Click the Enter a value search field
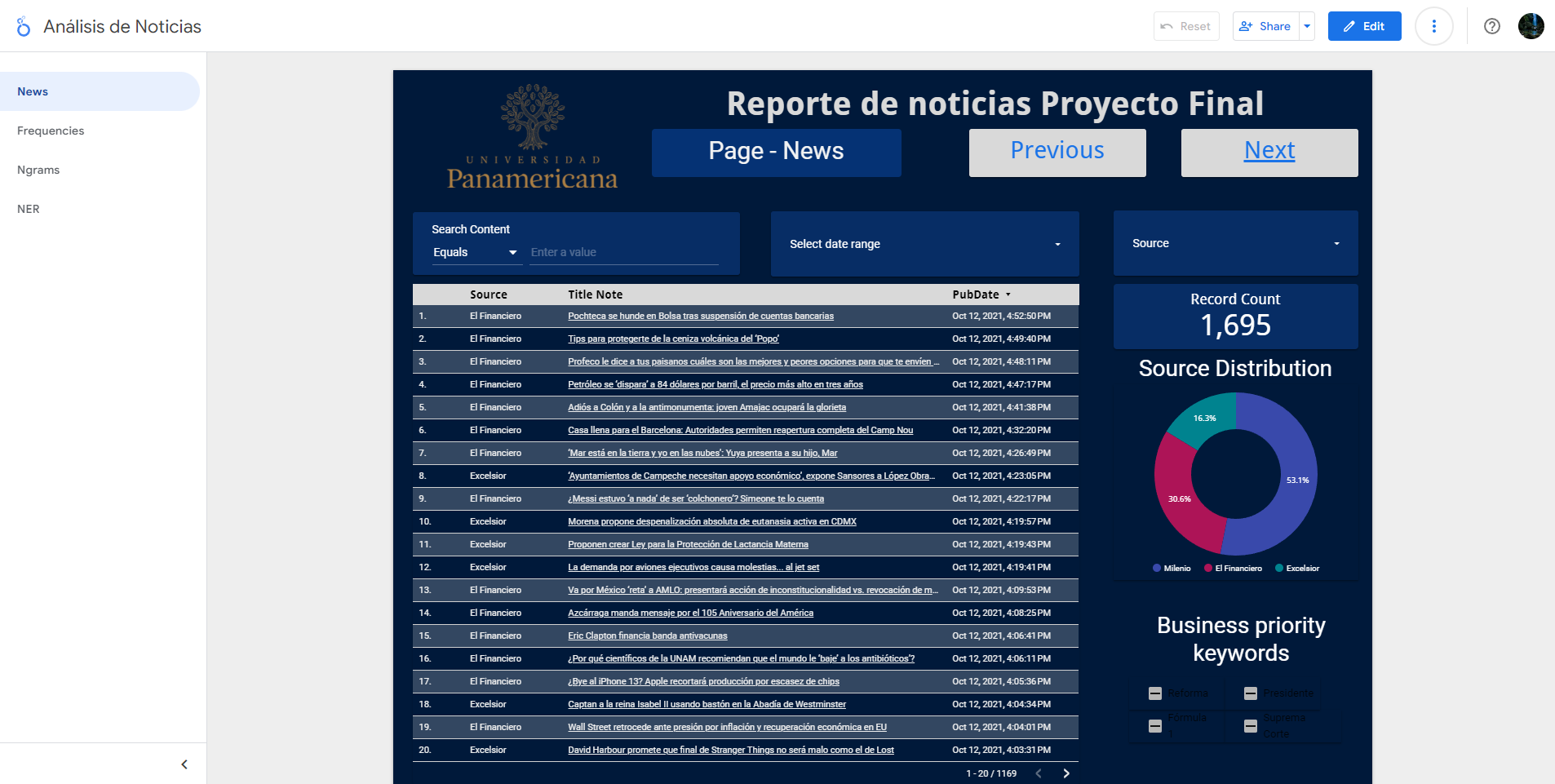This screenshot has width=1555, height=784. 624,252
